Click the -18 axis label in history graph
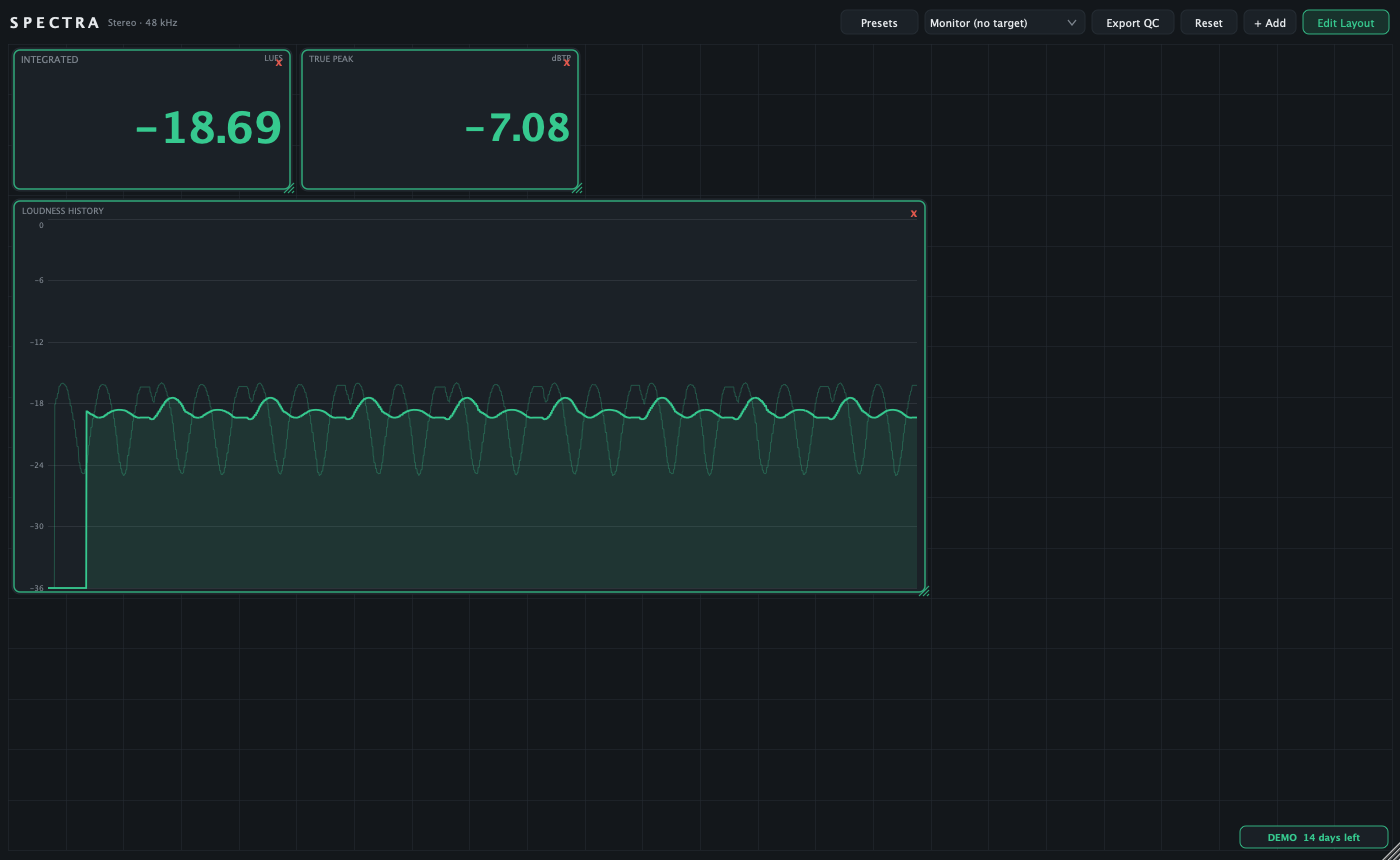 click(37, 404)
